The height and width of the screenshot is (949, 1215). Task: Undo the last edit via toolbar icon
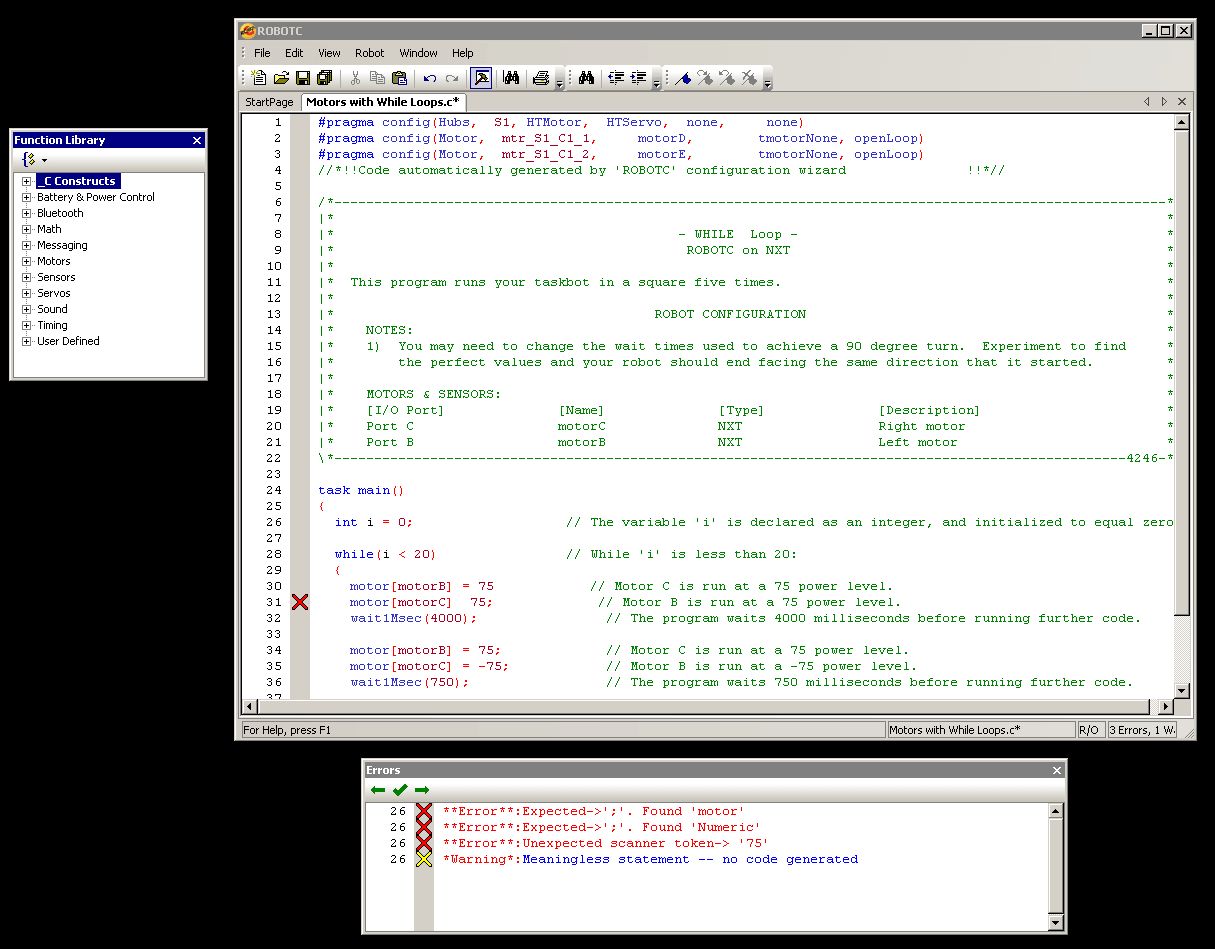430,77
